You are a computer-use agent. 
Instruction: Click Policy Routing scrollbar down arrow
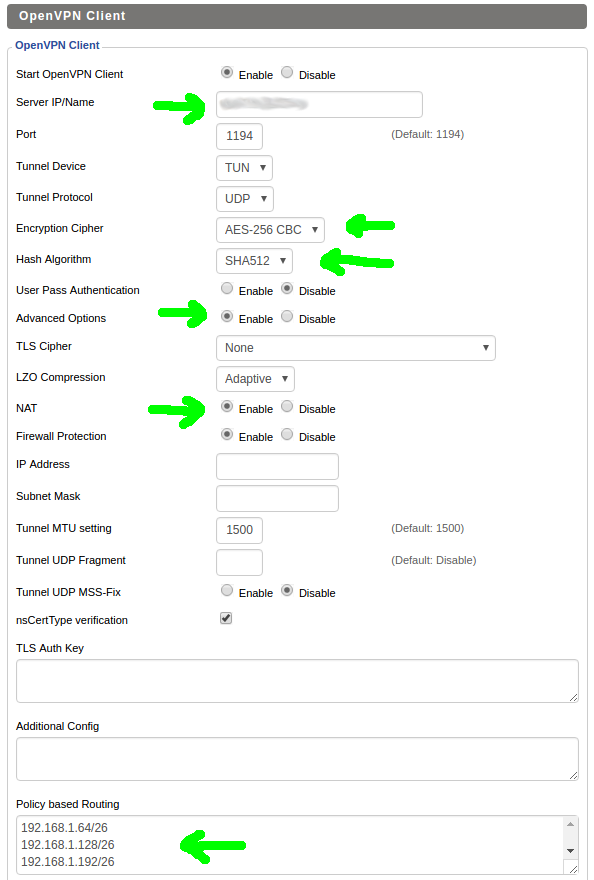click(x=570, y=851)
